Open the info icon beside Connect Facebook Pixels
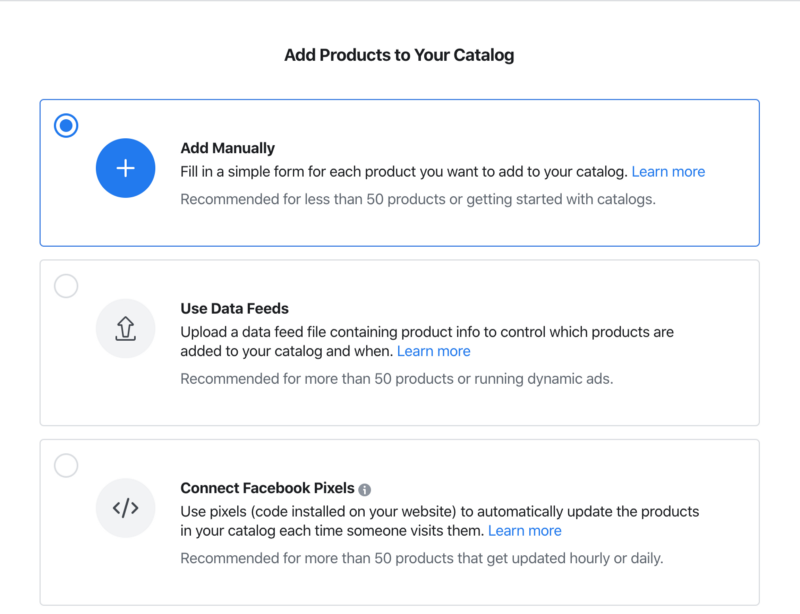Screen dimensions: 800x614 [x=365, y=489]
